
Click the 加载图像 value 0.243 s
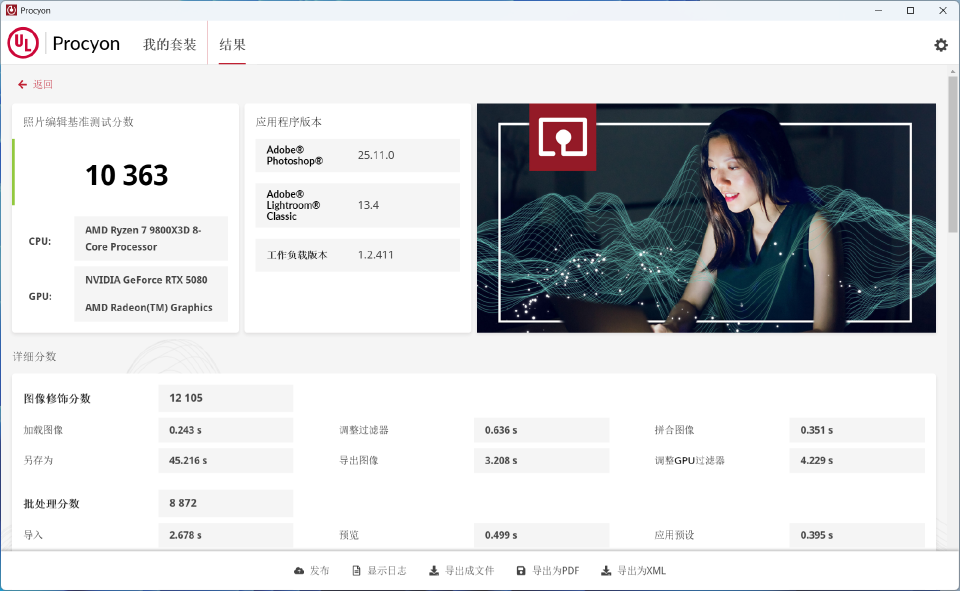click(x=226, y=430)
